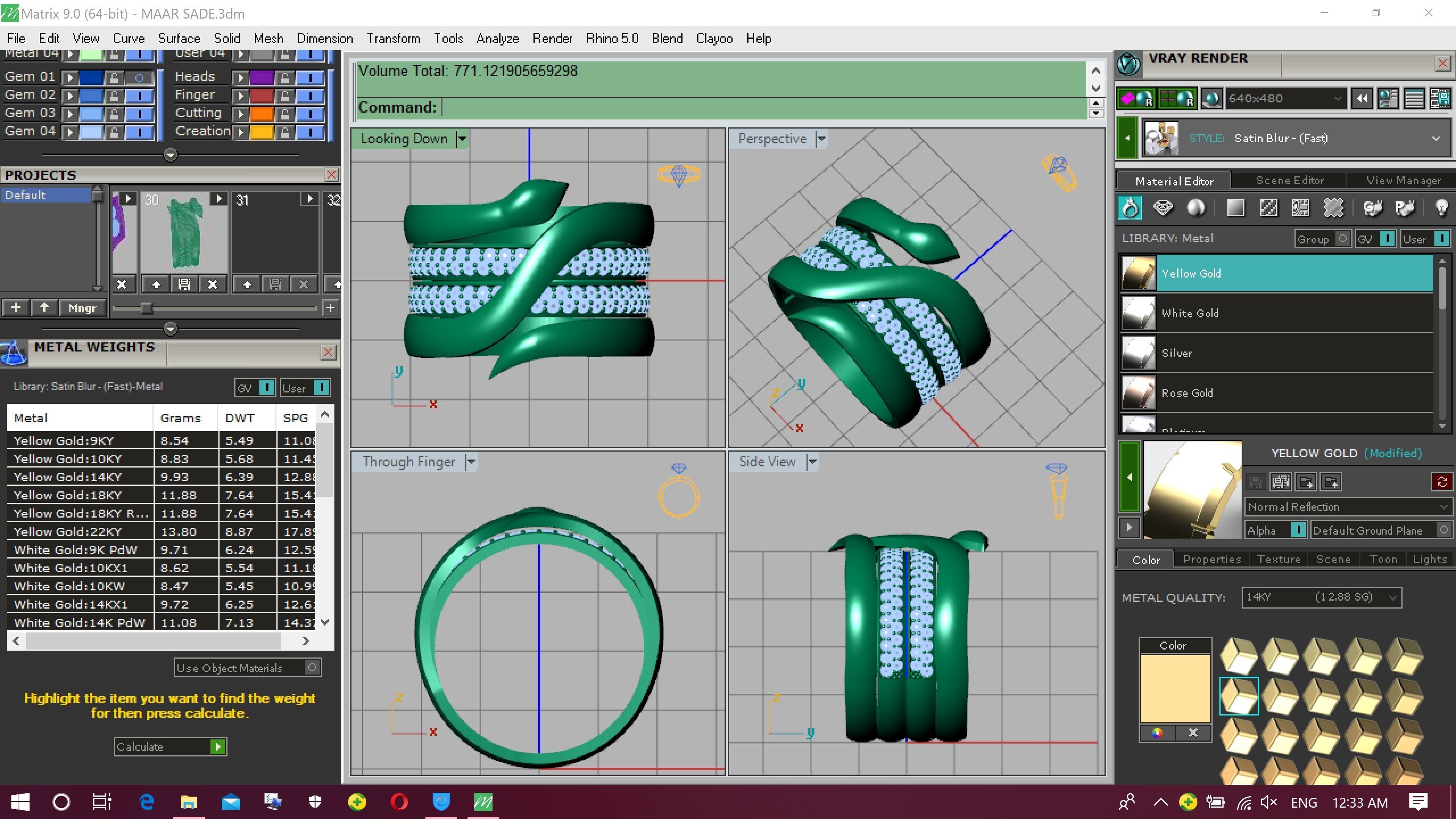Viewport: 1456px width, 819px height.
Task: Open the Transform menu
Action: pyautogui.click(x=393, y=38)
